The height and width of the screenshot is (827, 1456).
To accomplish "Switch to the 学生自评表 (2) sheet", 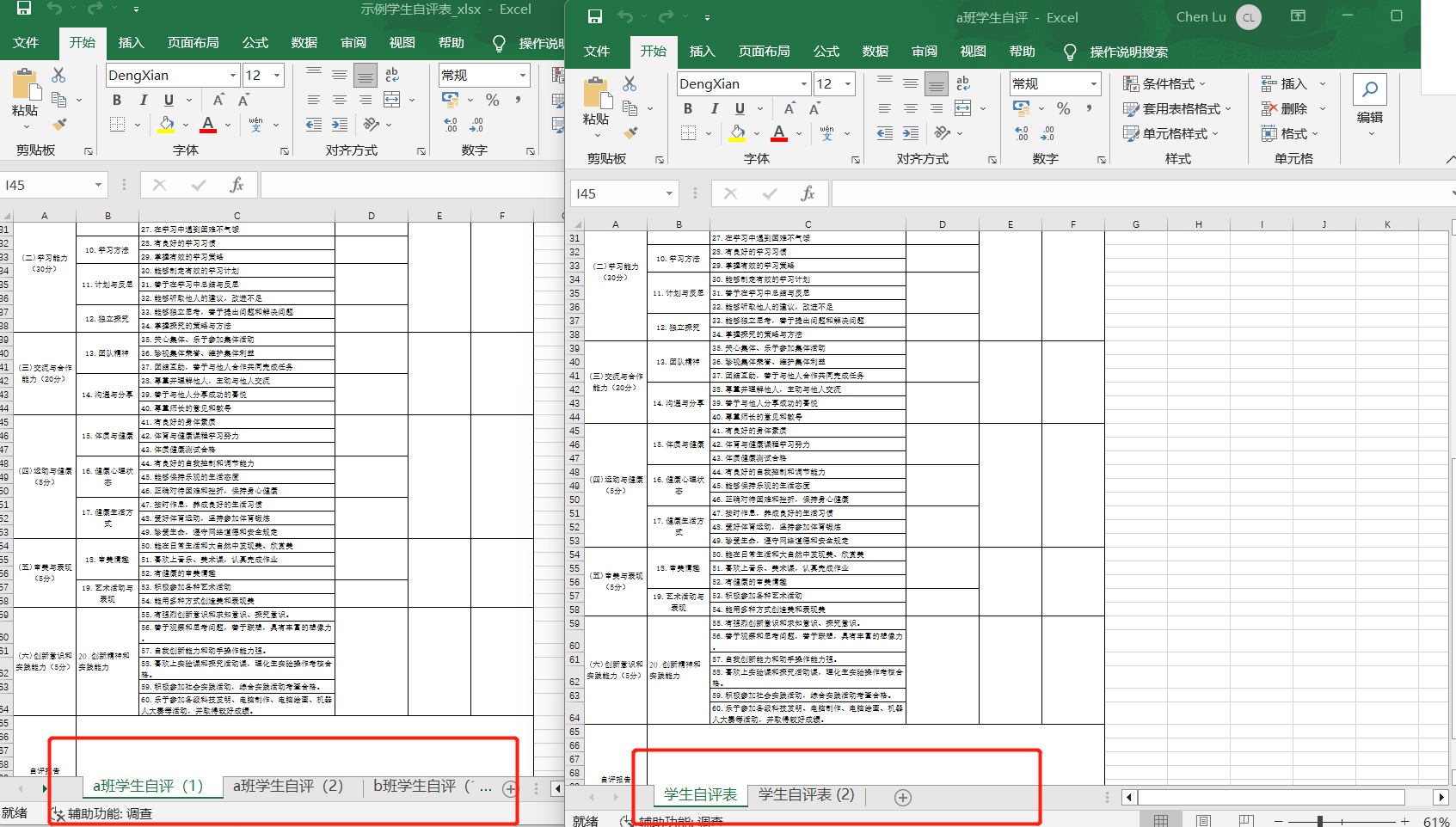I will [x=805, y=795].
